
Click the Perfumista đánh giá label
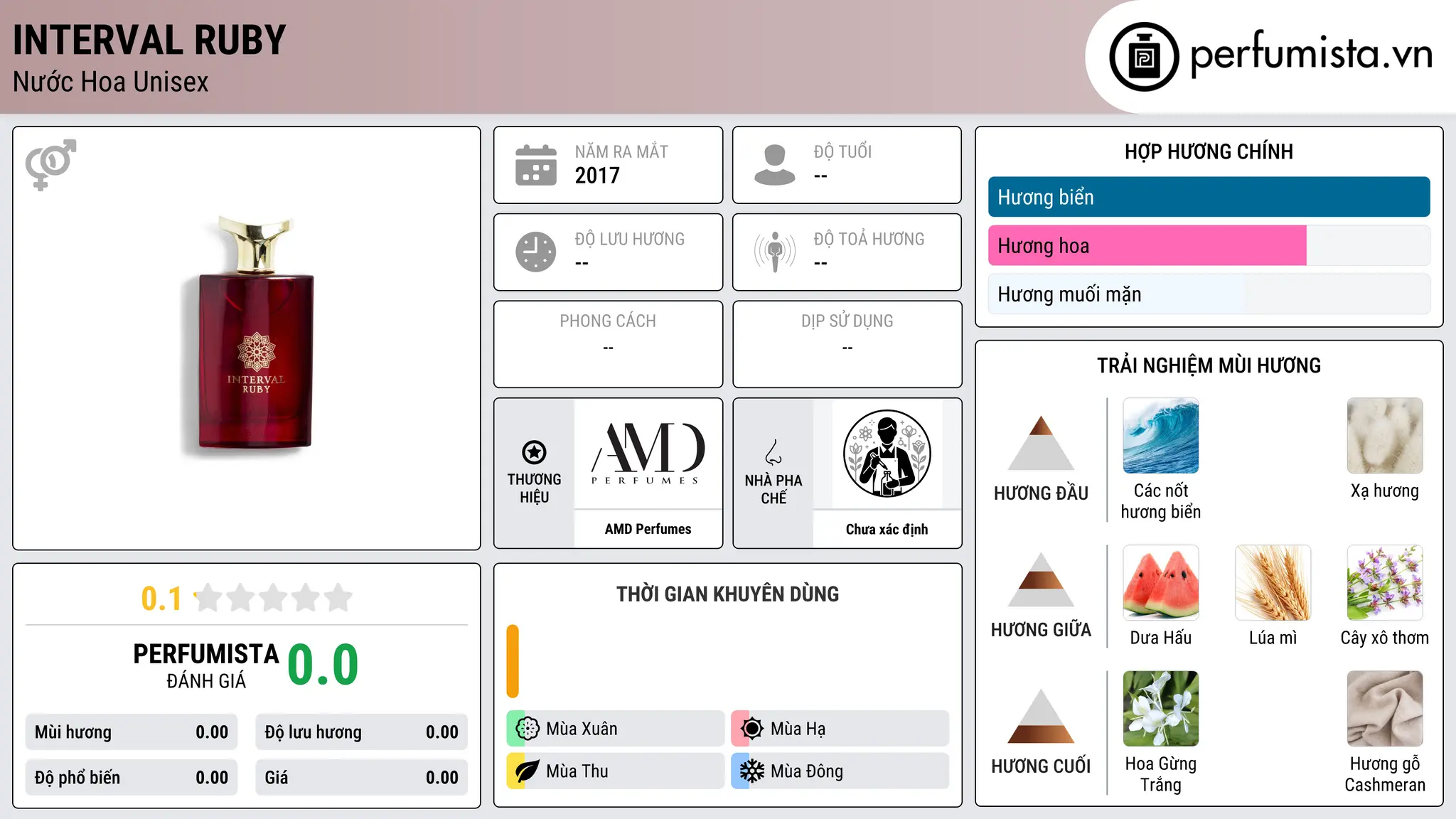[x=206, y=666]
